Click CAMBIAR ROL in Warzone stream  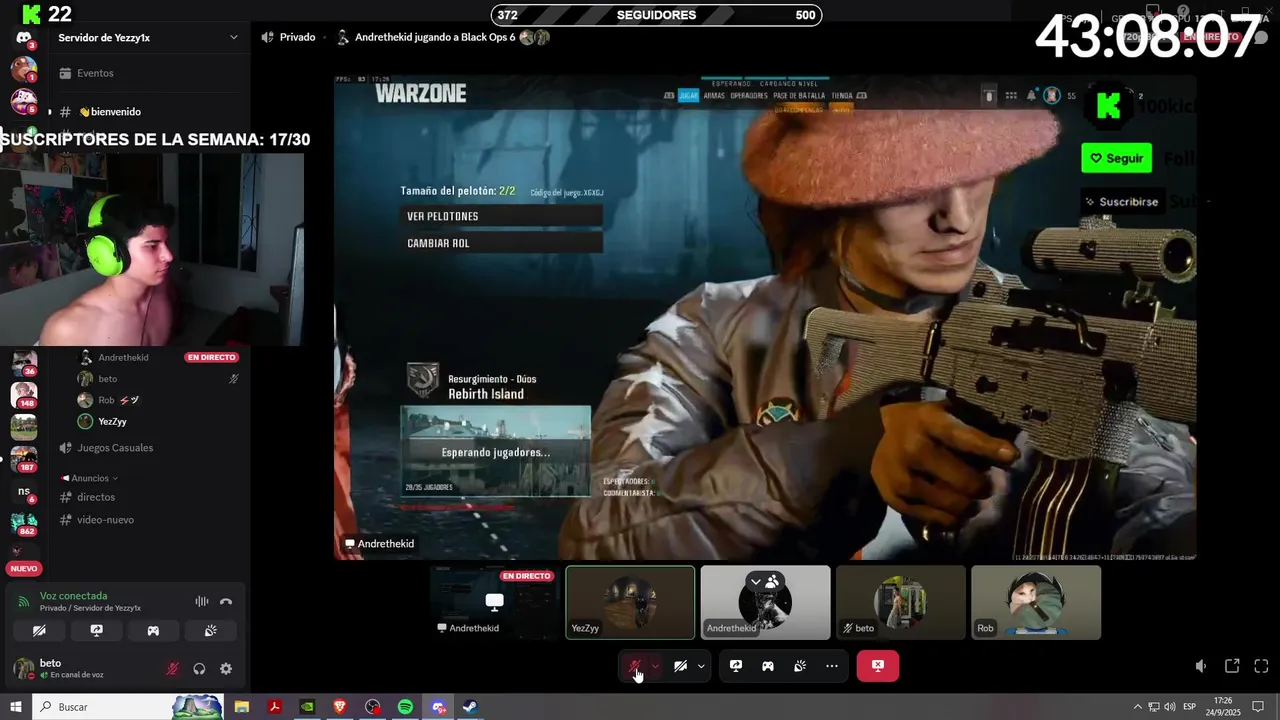tap(501, 243)
